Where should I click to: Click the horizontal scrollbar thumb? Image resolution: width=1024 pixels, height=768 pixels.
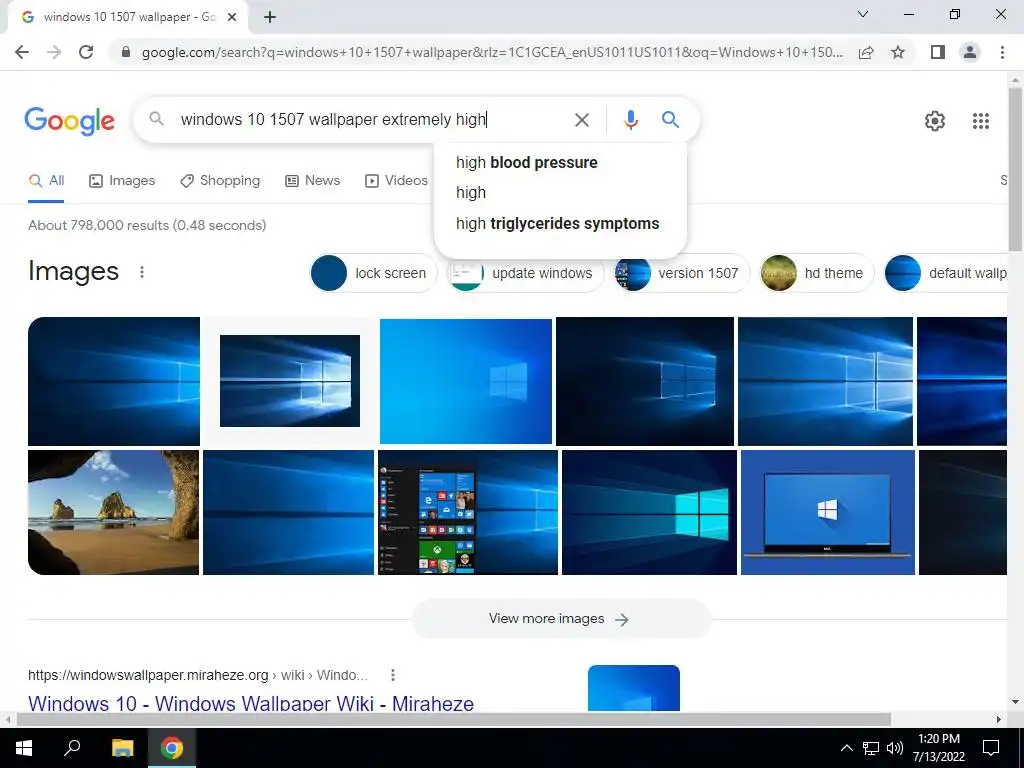pos(453,719)
